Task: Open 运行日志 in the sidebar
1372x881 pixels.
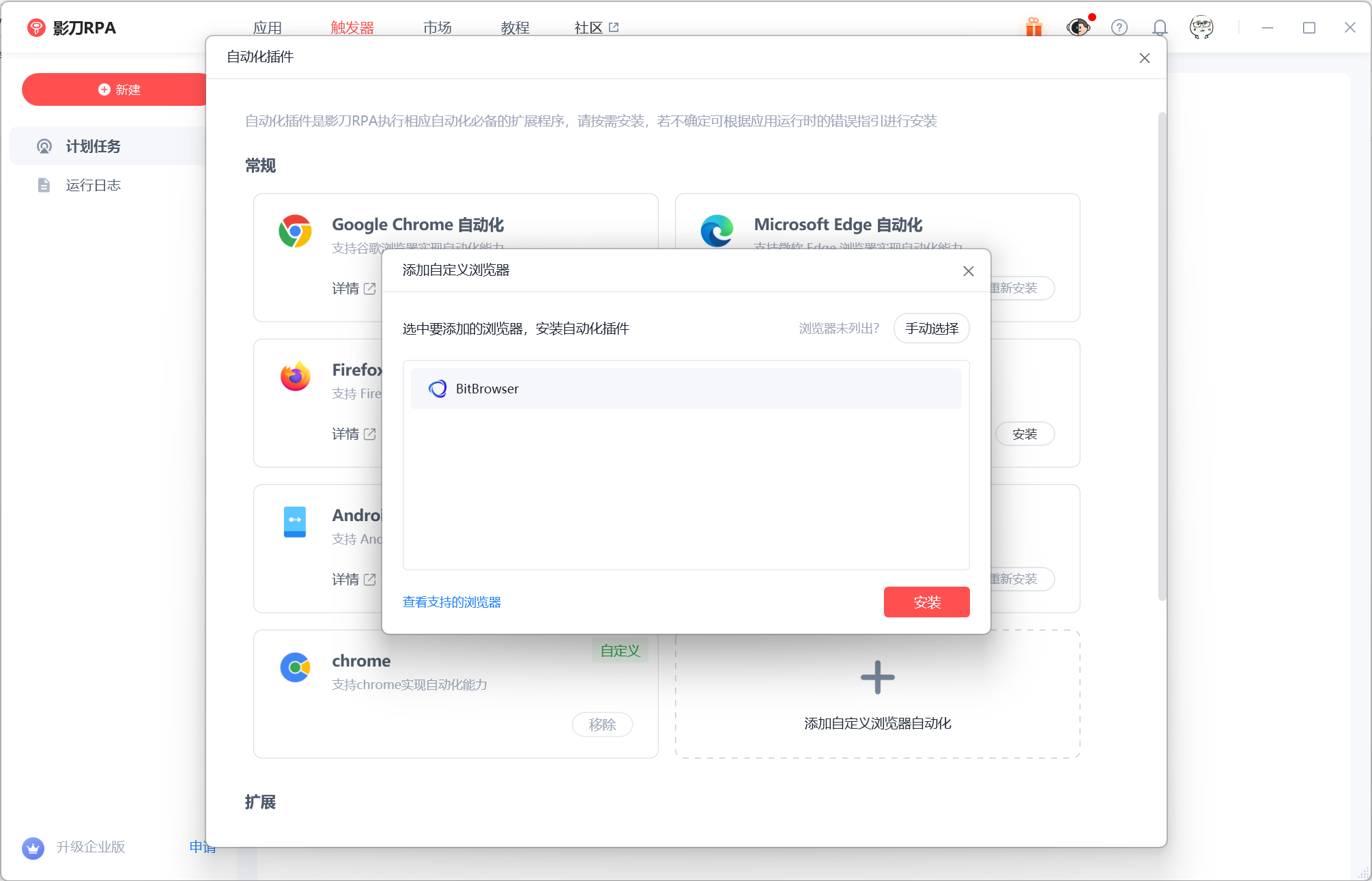Action: click(x=93, y=185)
